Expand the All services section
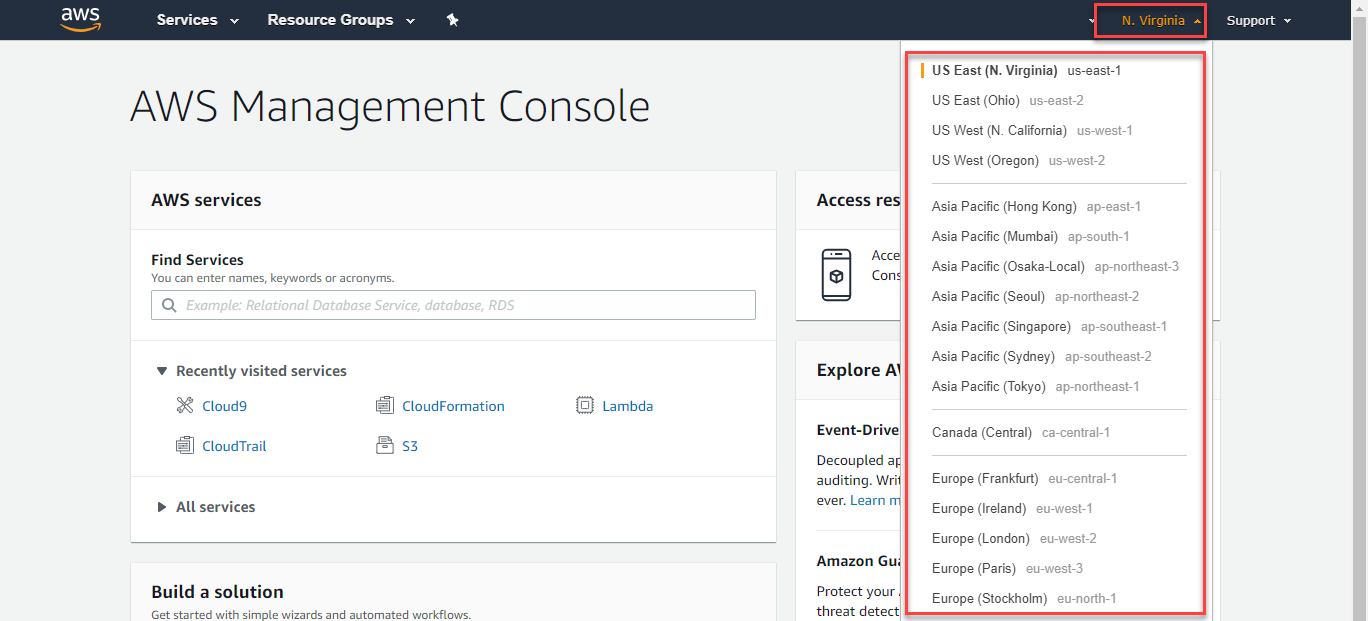Screen dimensions: 1368x621 205,507
